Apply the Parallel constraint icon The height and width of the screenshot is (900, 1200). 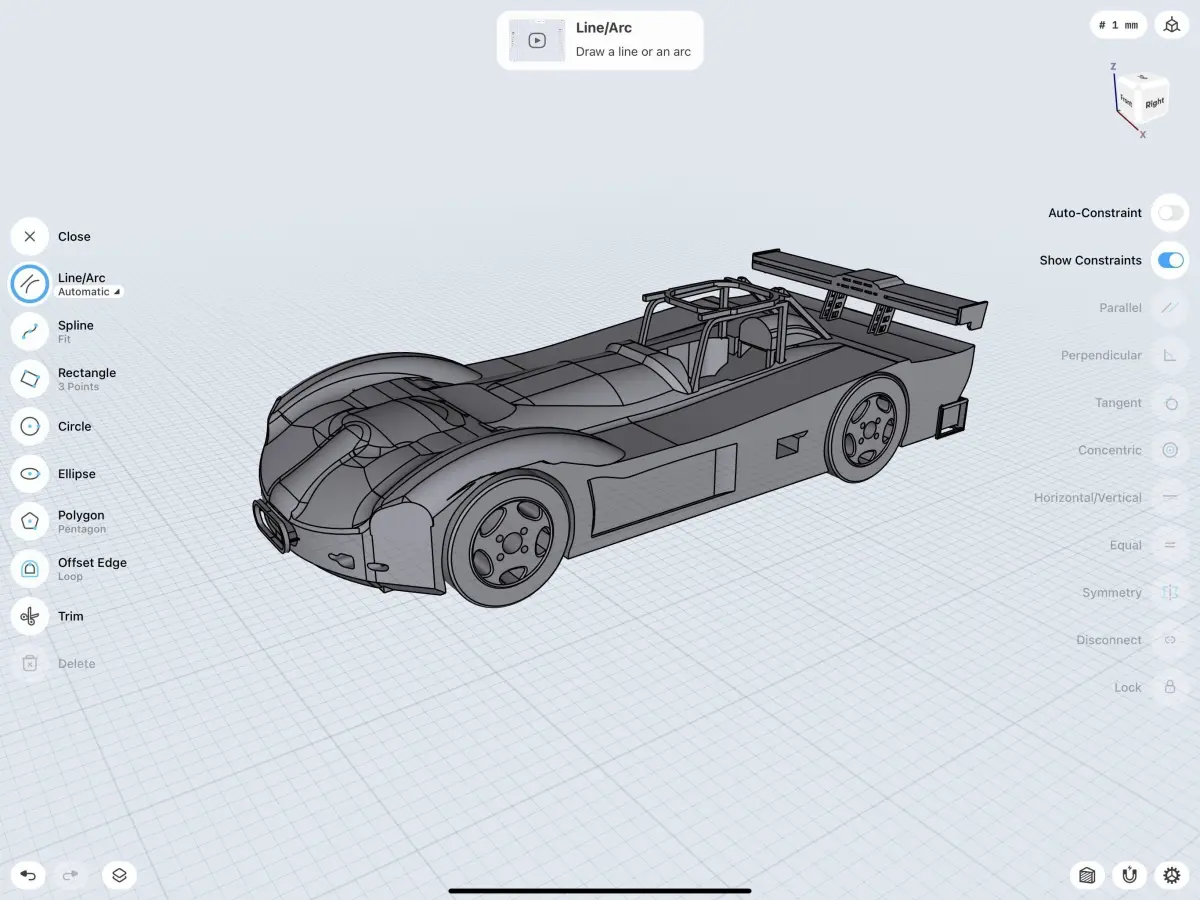pos(1170,308)
